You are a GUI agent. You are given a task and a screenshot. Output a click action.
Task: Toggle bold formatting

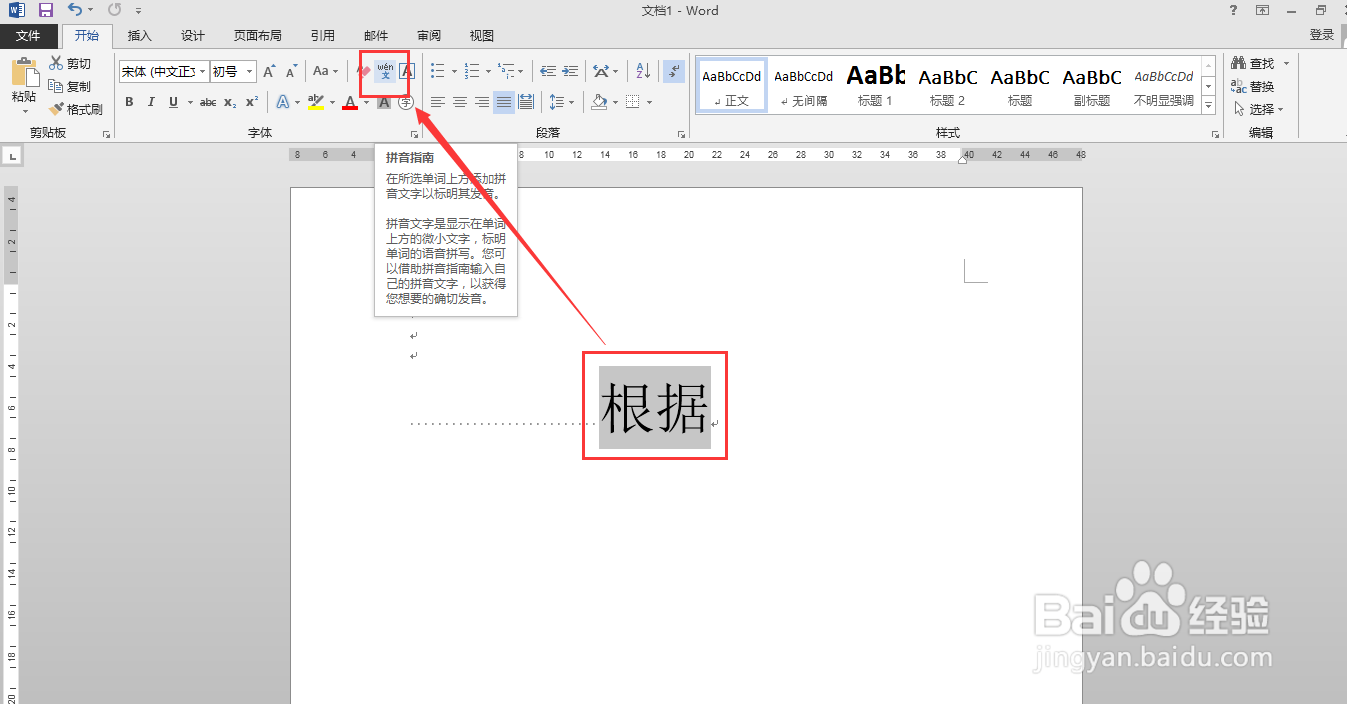click(x=129, y=102)
